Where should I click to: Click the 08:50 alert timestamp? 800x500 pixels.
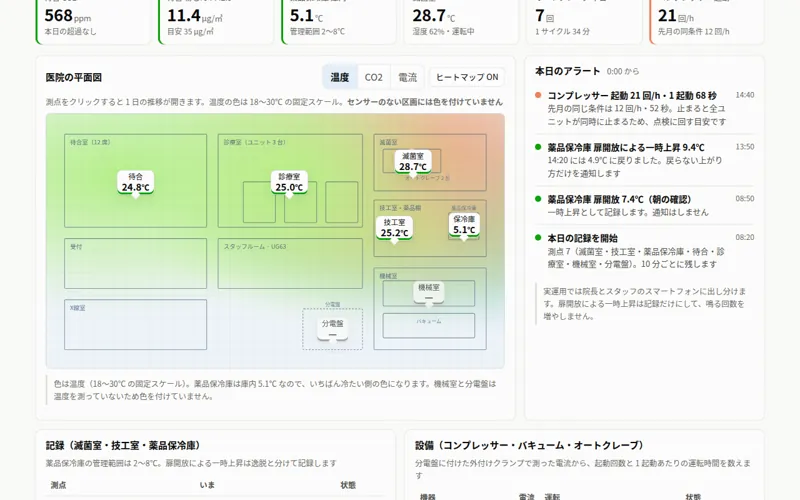tap(744, 199)
